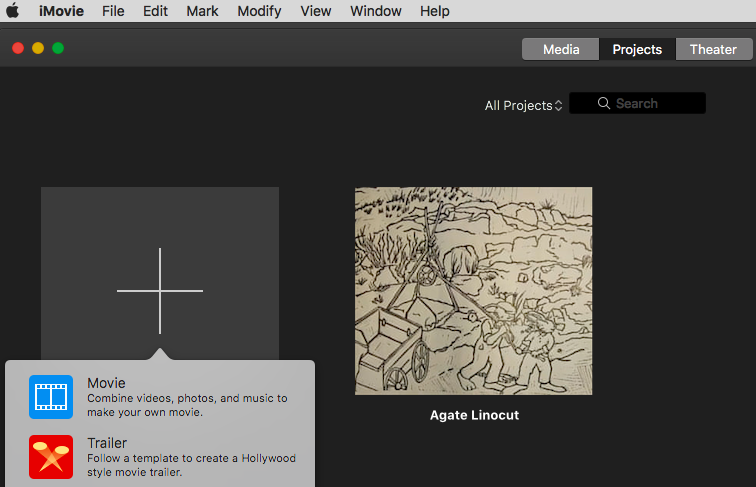Viewport: 756px width, 487px height.
Task: Enter full screen with green button
Action: point(58,48)
